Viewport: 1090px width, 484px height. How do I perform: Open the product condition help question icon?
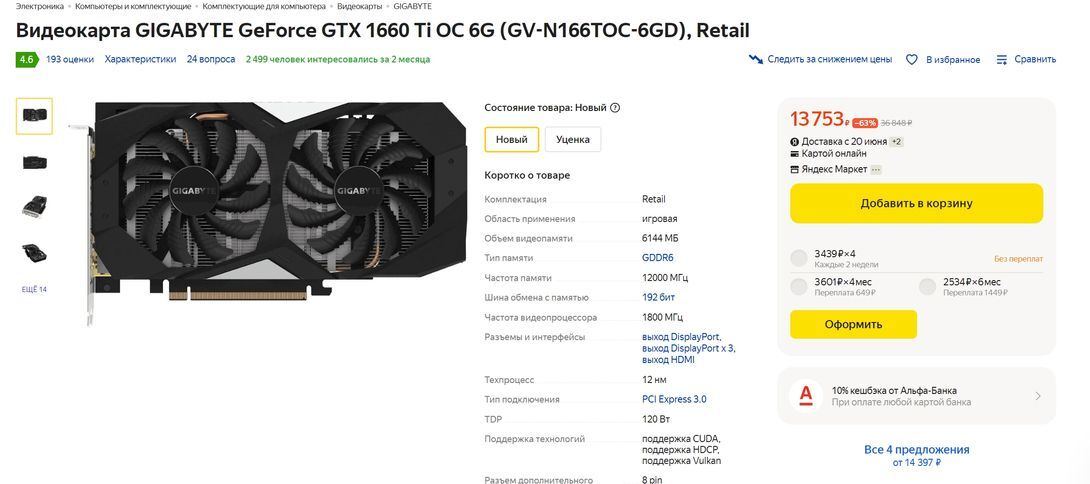pyautogui.click(x=615, y=108)
